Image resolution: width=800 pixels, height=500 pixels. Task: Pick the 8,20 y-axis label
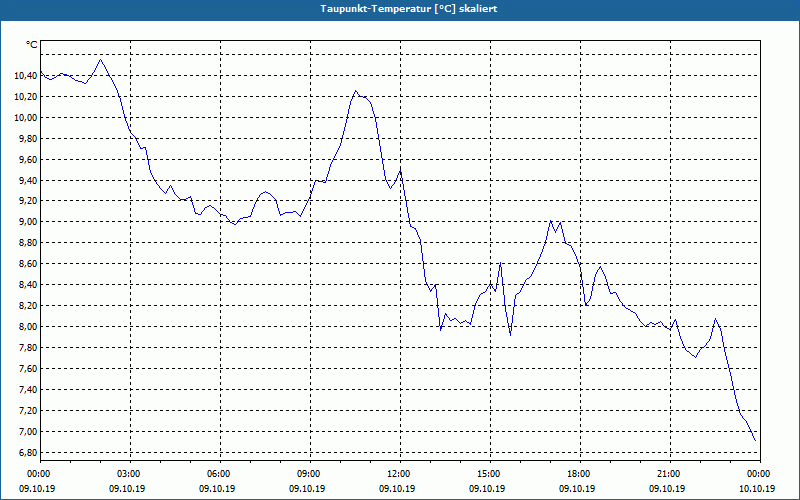tap(28, 306)
